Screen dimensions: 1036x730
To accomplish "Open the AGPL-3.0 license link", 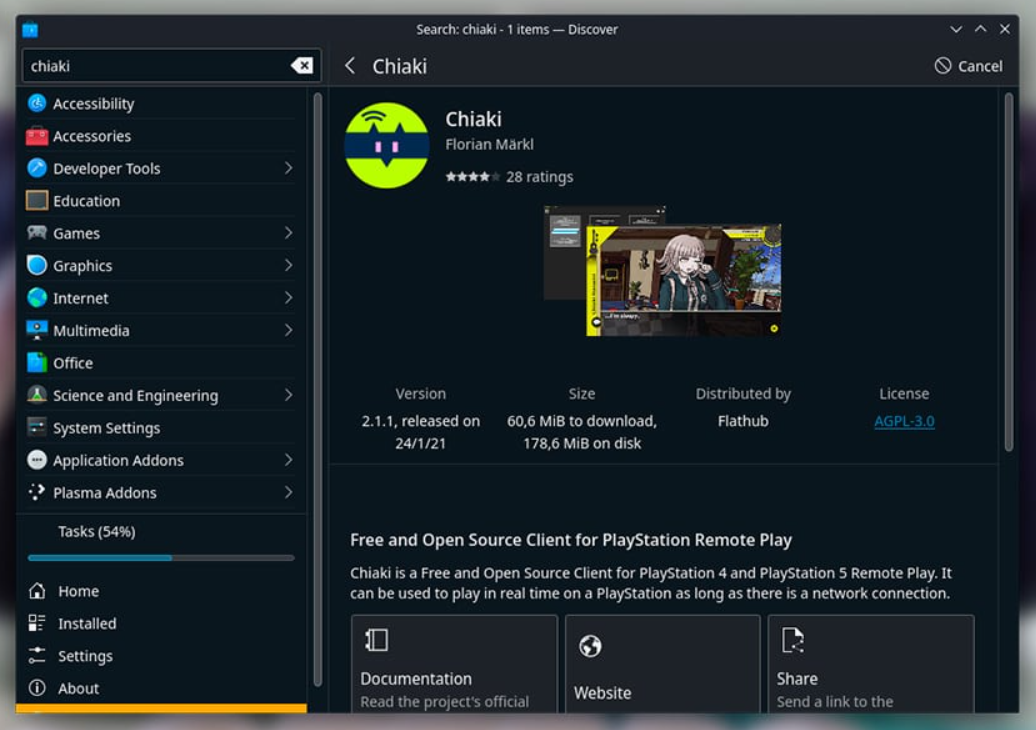I will [x=904, y=421].
